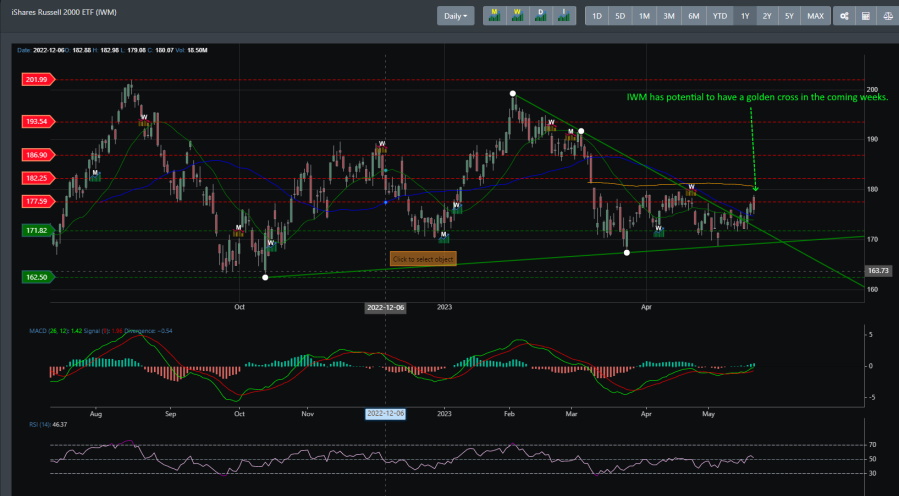
Task: Click the Mar label on time axis
Action: (x=571, y=413)
